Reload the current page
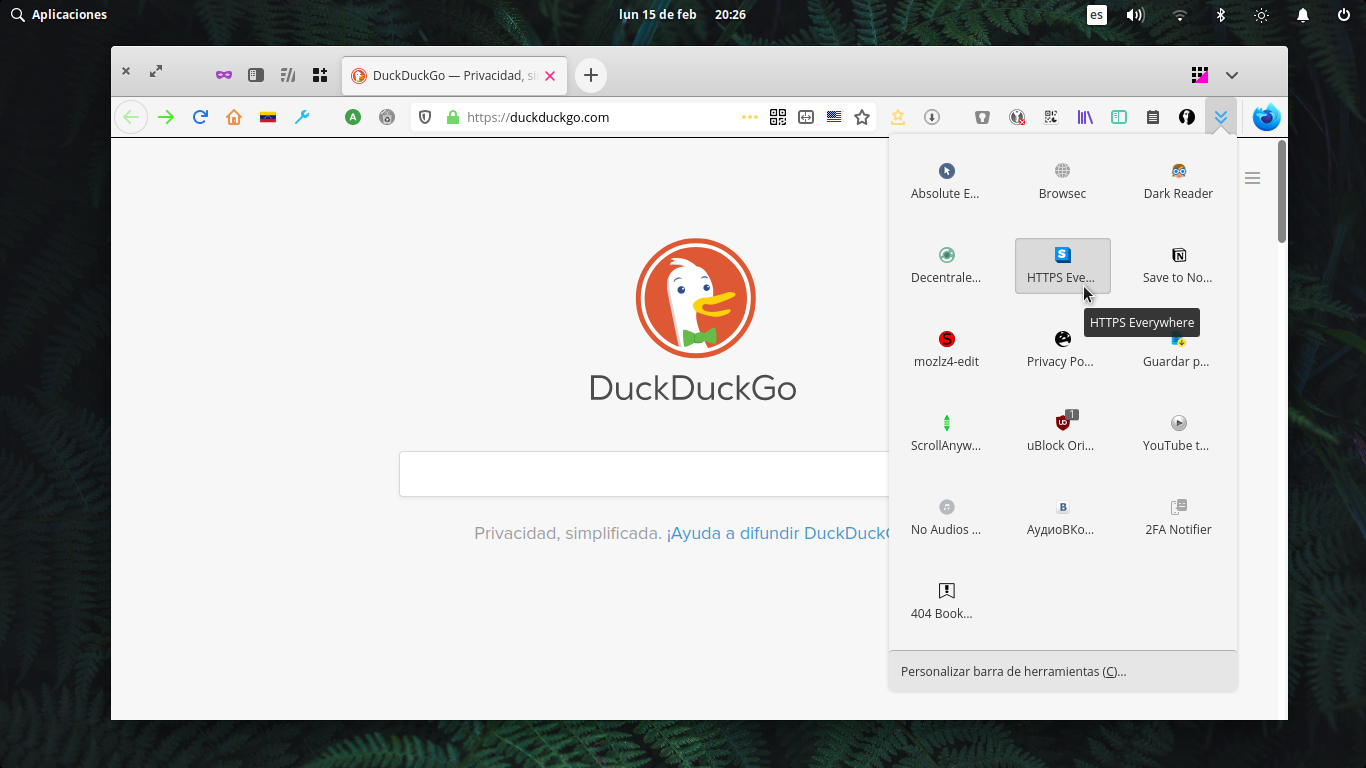The width and height of the screenshot is (1366, 768). pyautogui.click(x=200, y=117)
